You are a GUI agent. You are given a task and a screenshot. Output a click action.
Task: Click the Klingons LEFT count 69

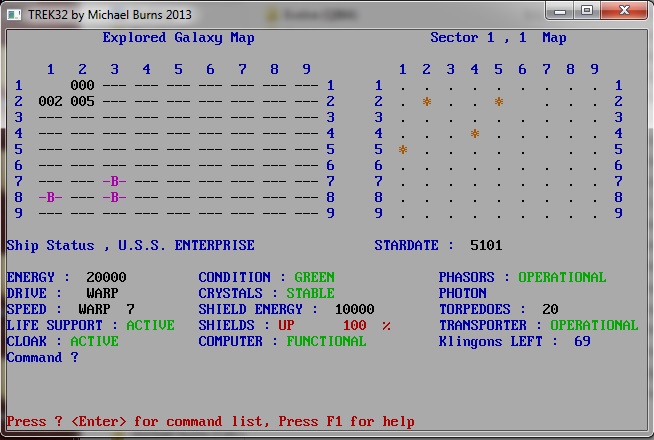click(582, 341)
